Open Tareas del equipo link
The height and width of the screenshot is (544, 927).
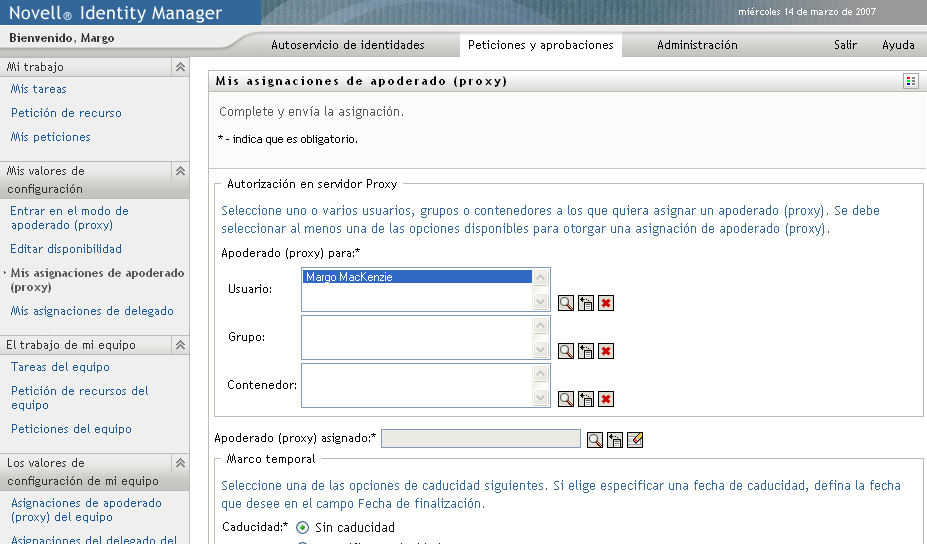60,367
